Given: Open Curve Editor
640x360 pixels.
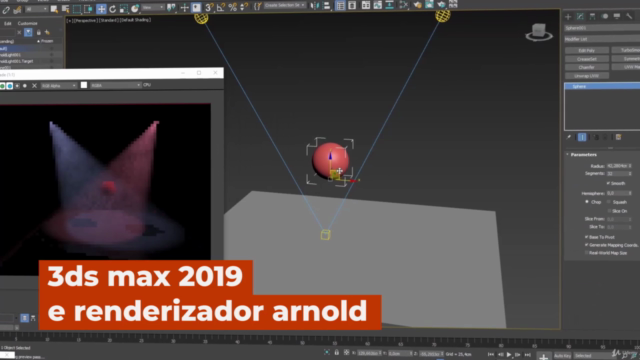Looking at the screenshot, I should (378, 5).
